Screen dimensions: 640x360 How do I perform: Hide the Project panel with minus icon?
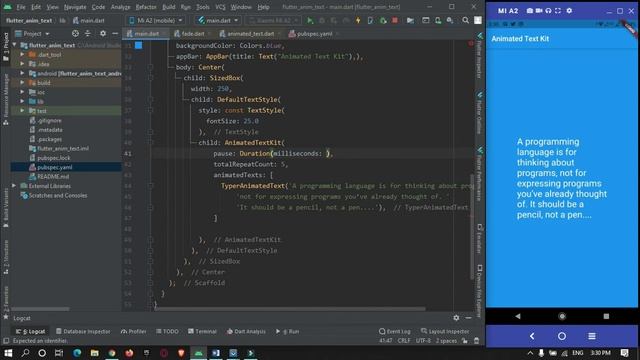(x=115, y=33)
